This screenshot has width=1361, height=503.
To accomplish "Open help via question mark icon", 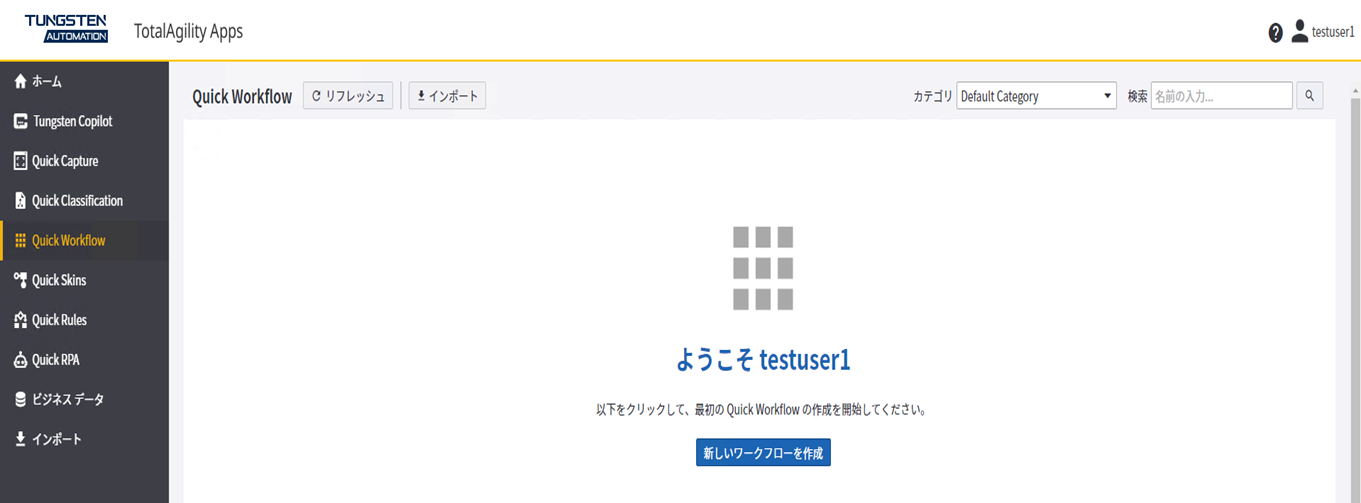I will tap(1275, 33).
